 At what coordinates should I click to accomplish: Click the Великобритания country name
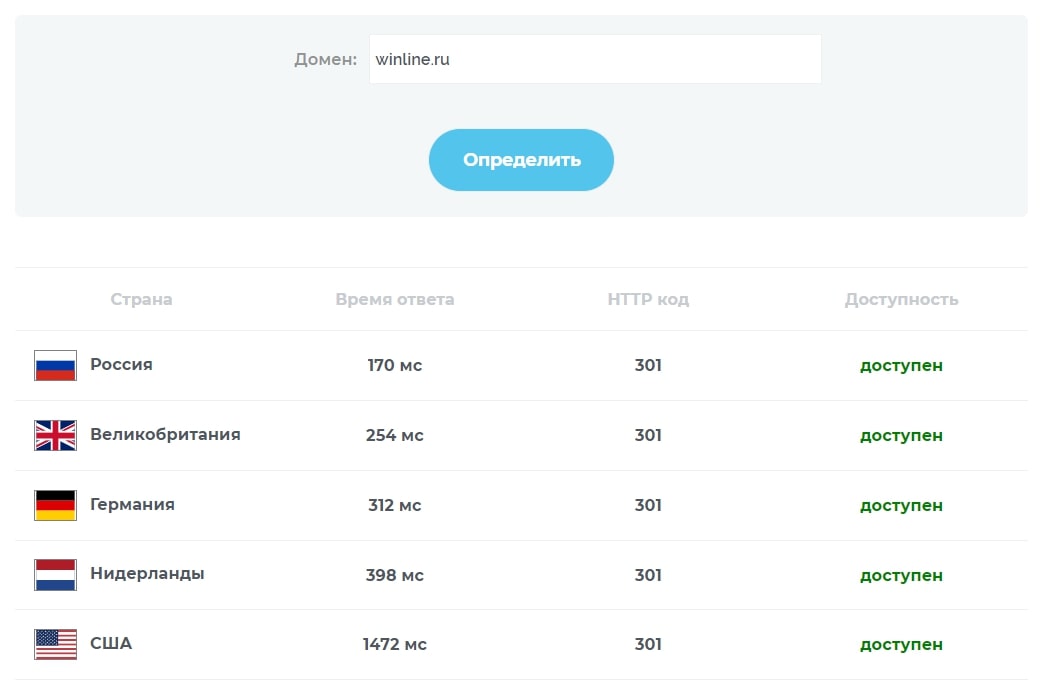click(165, 435)
